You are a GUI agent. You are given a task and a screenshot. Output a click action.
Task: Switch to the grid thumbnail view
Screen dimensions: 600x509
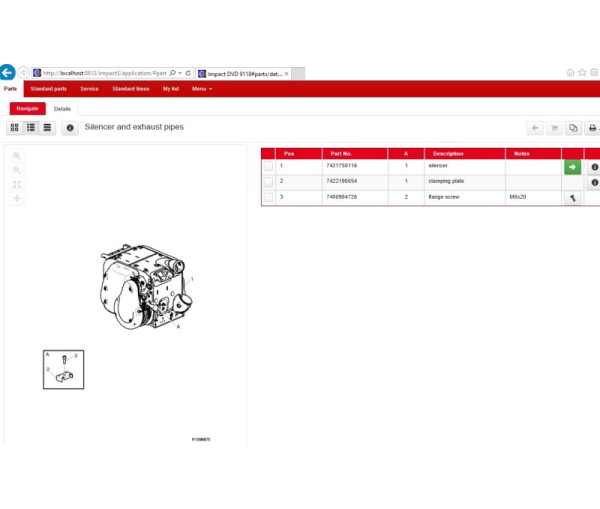coord(14,128)
